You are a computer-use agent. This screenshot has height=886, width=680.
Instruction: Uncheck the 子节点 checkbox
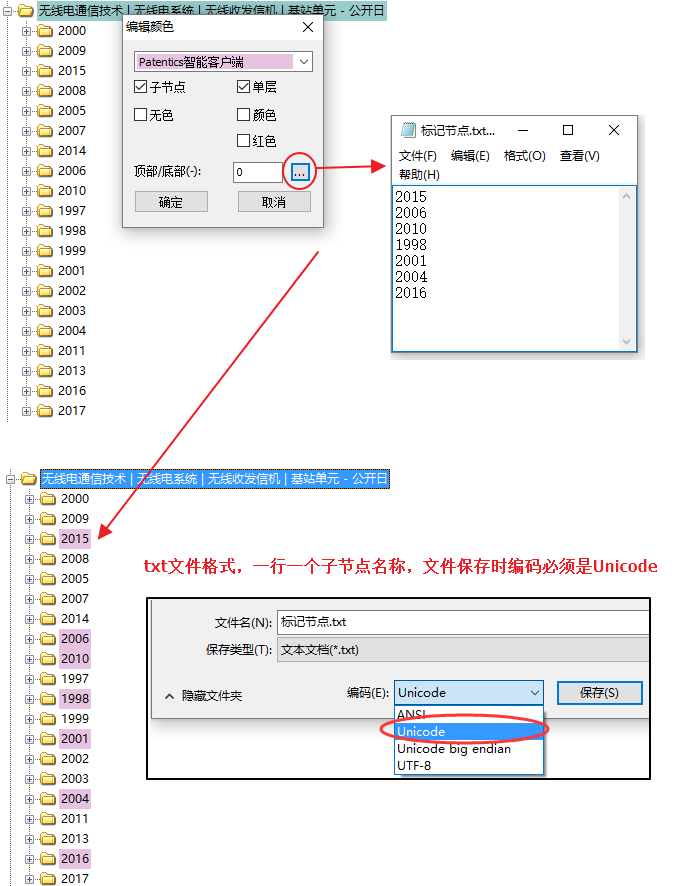[x=141, y=88]
